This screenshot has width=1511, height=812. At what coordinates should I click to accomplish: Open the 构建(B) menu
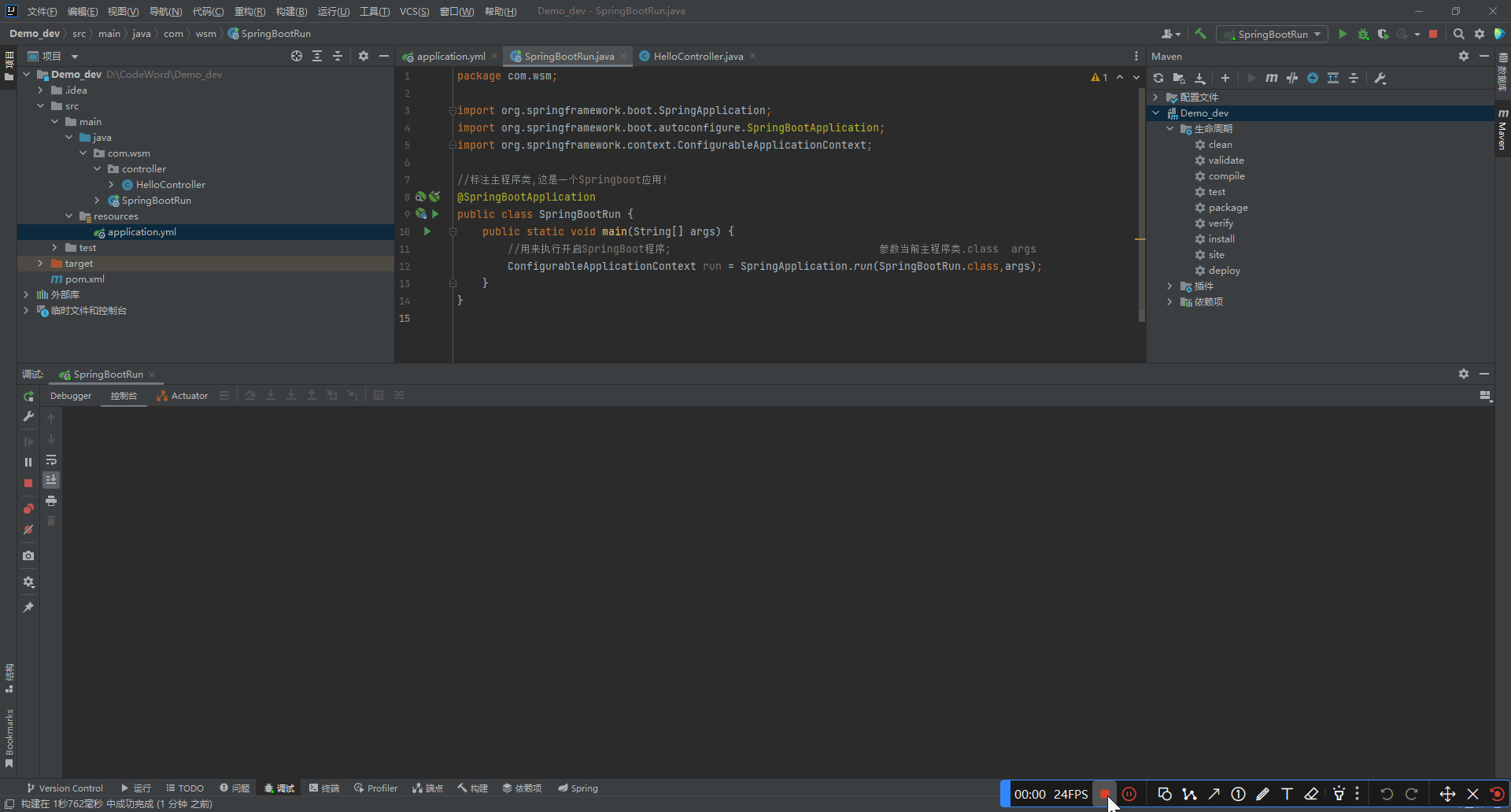291,11
